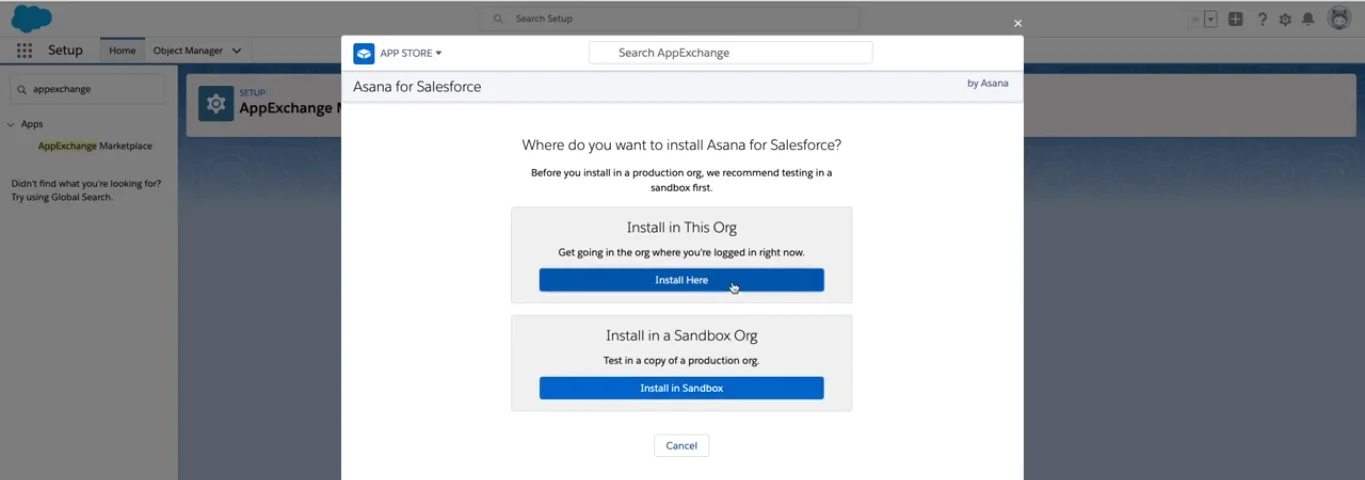Expand the Object Manager tab chevron
The height and width of the screenshot is (480, 1365).
pyautogui.click(x=237, y=50)
